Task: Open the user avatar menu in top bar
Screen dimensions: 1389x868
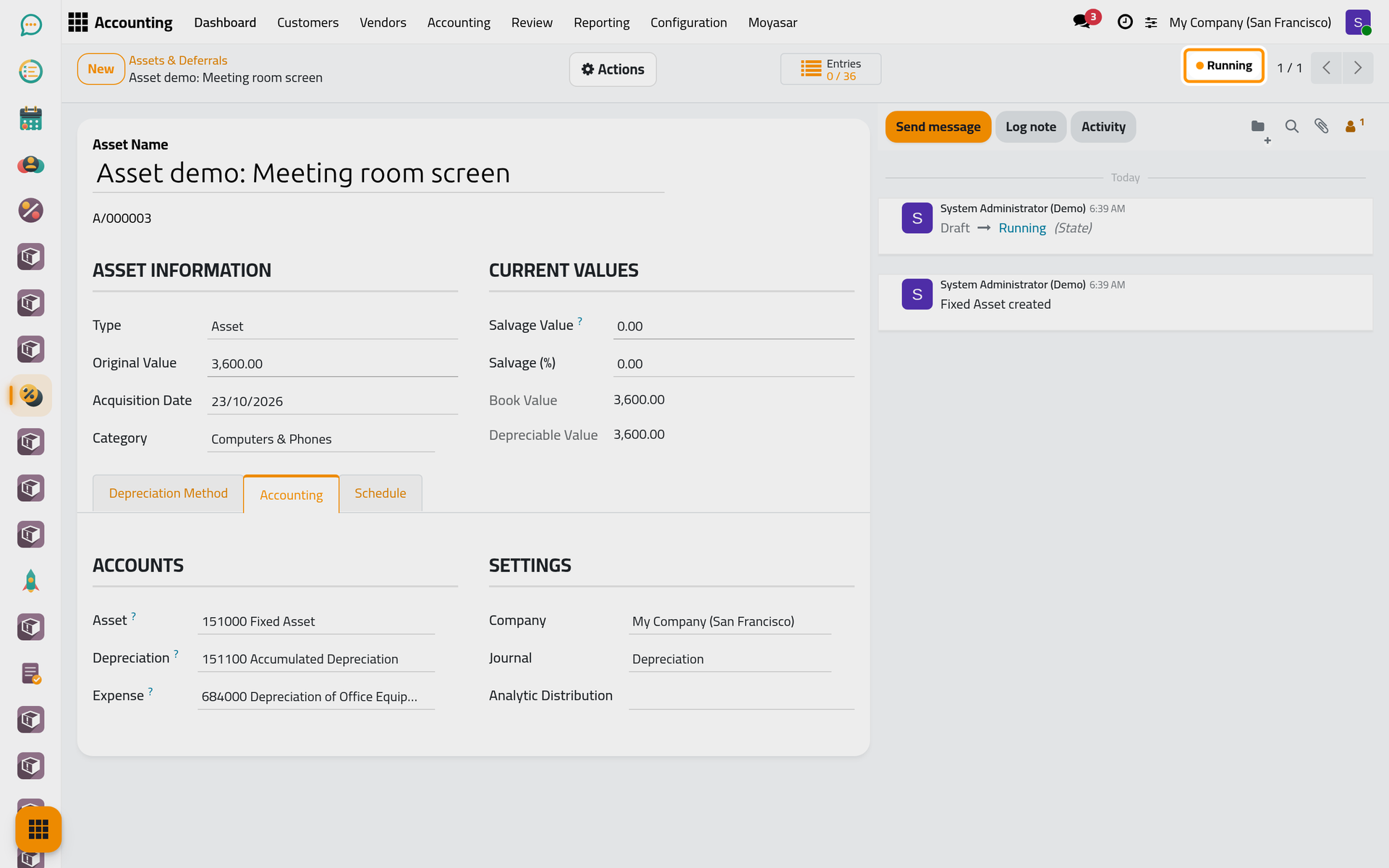Action: click(1358, 22)
